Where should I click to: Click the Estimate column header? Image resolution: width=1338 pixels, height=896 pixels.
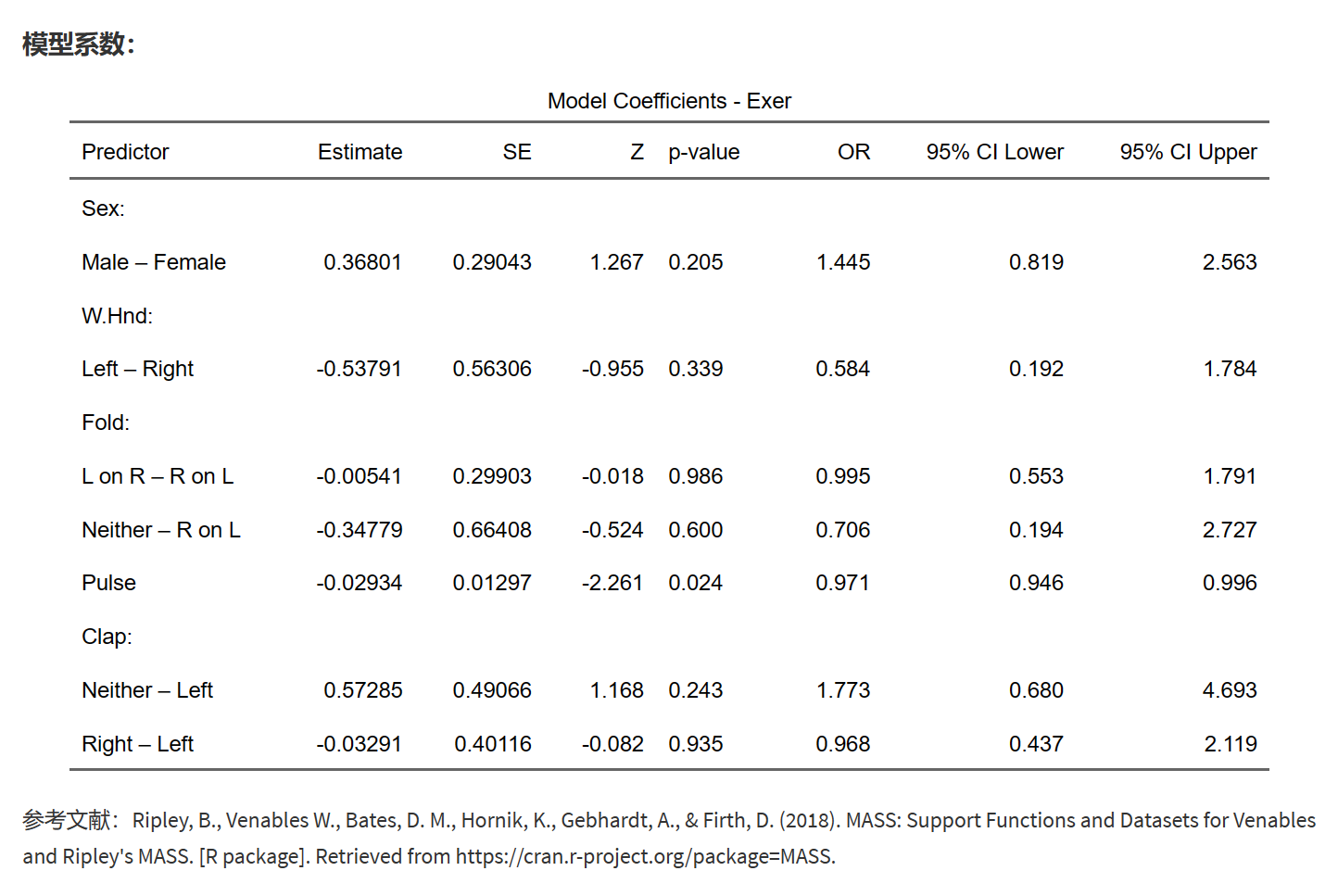click(360, 152)
